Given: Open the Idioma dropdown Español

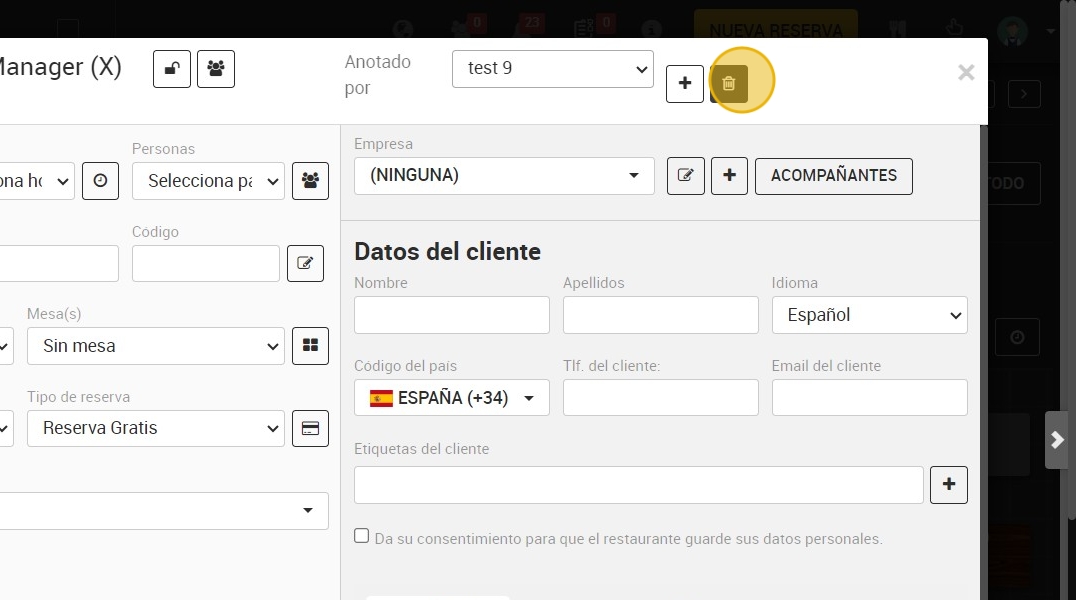Looking at the screenshot, I should (x=869, y=315).
